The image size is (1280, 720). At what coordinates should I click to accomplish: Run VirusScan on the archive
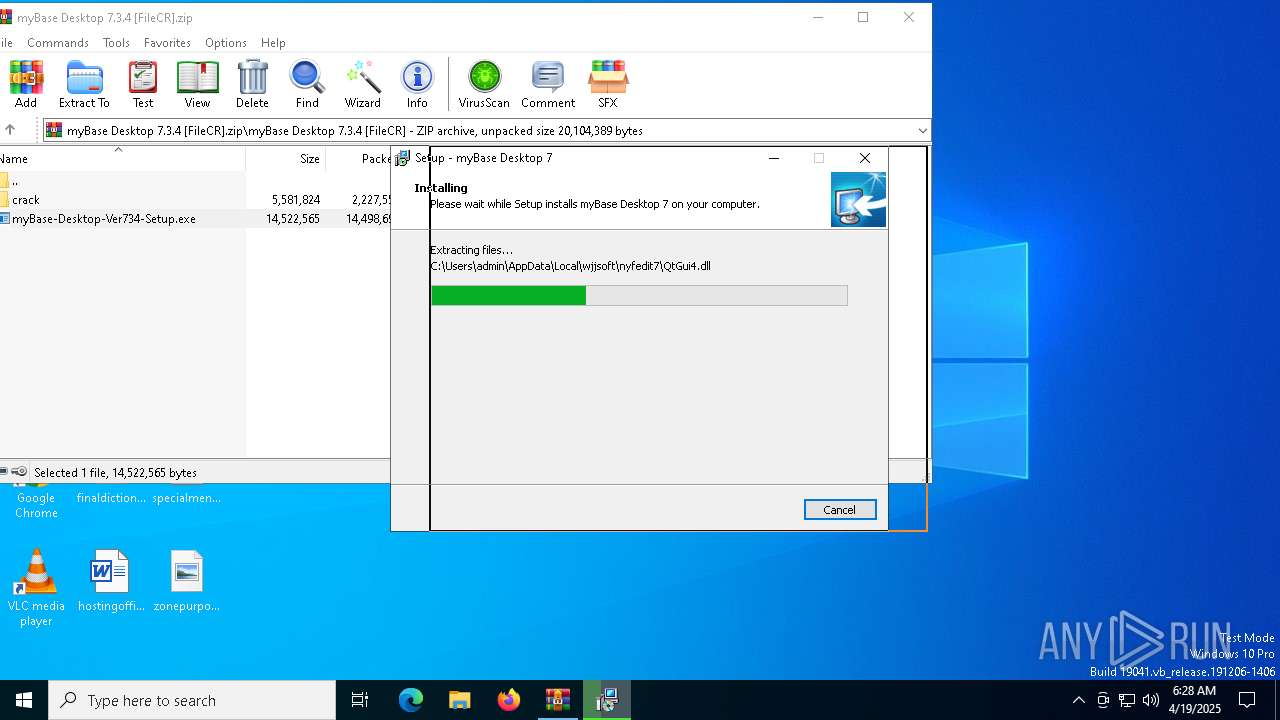tap(484, 84)
